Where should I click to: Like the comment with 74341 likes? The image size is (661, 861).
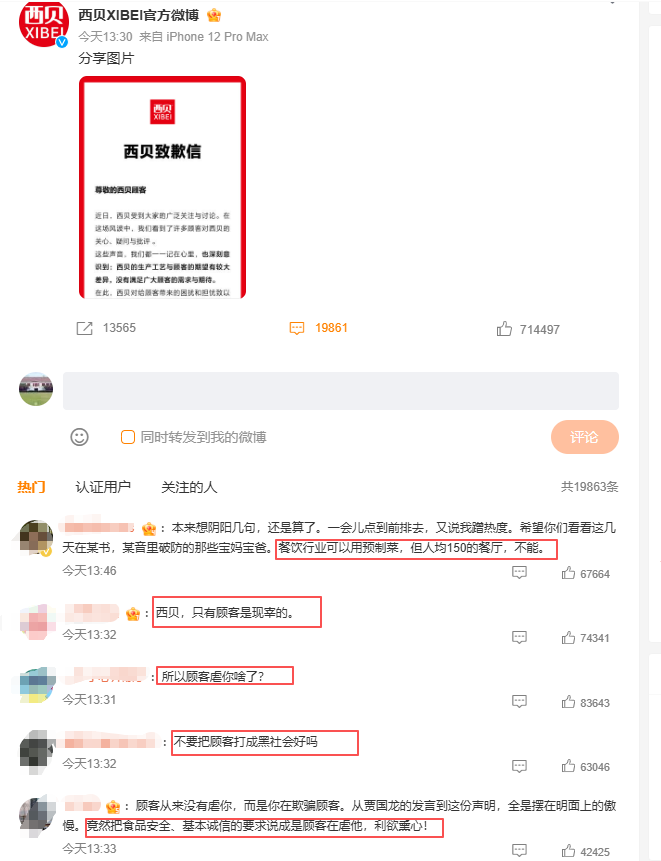tap(568, 638)
